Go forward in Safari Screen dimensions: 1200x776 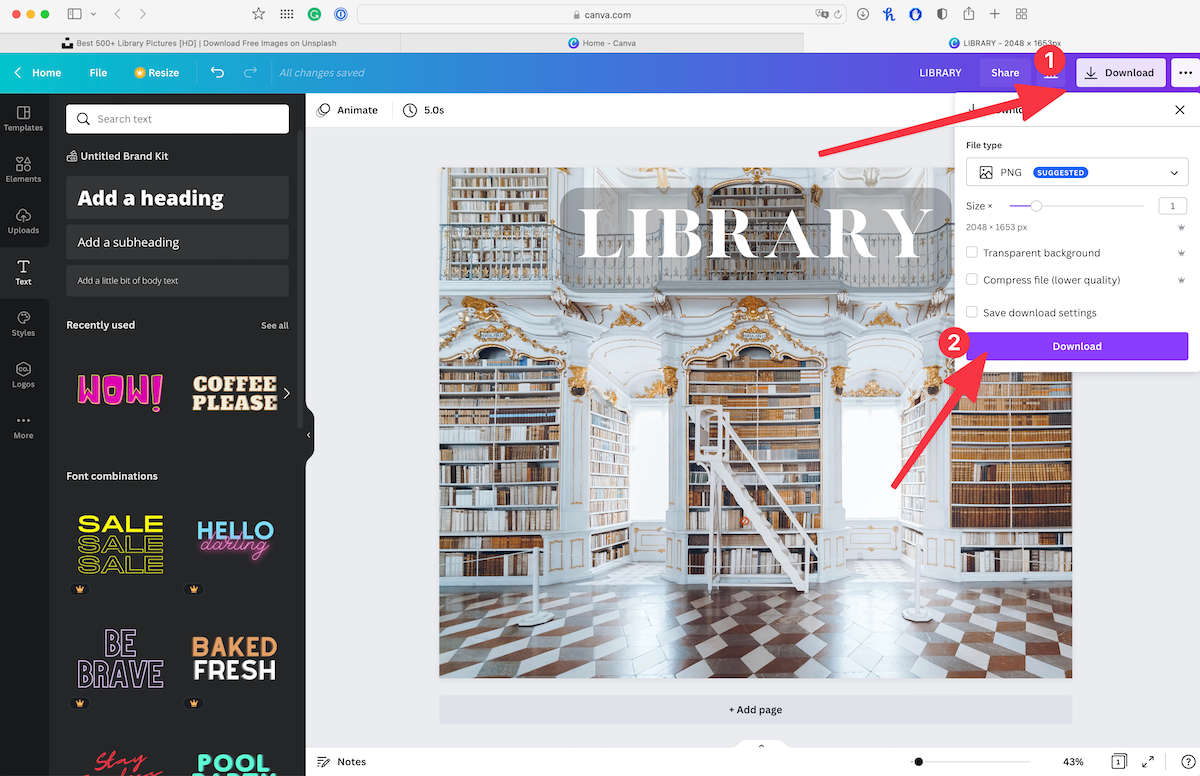pos(143,14)
